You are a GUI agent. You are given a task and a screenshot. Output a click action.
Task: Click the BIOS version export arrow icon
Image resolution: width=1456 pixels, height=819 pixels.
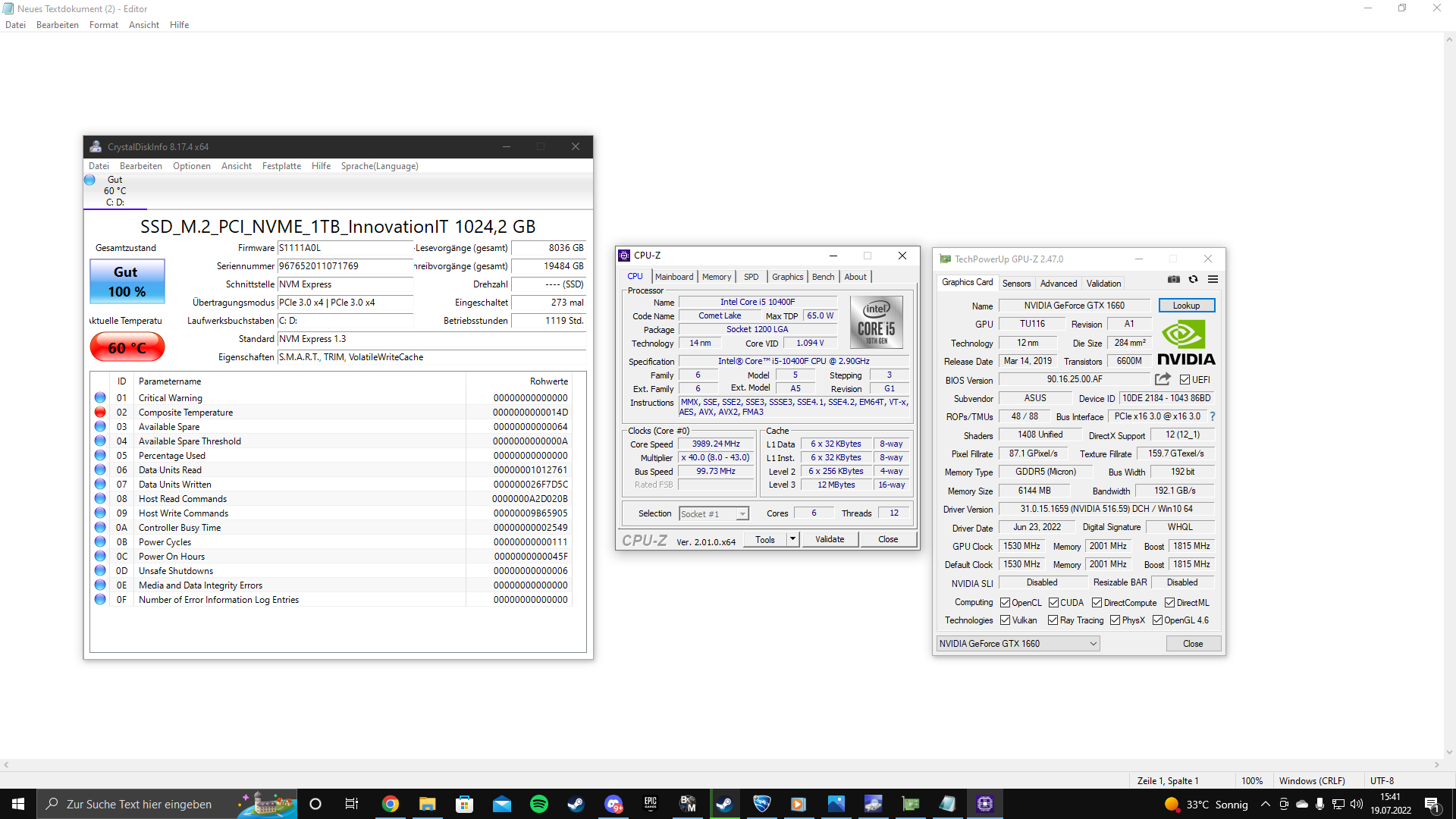tap(1163, 379)
